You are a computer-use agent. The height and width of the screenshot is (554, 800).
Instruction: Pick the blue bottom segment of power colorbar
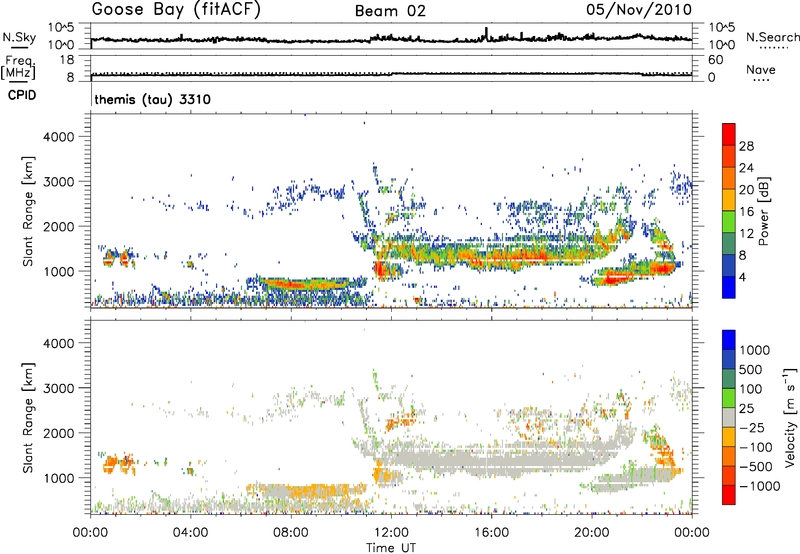coord(729,287)
